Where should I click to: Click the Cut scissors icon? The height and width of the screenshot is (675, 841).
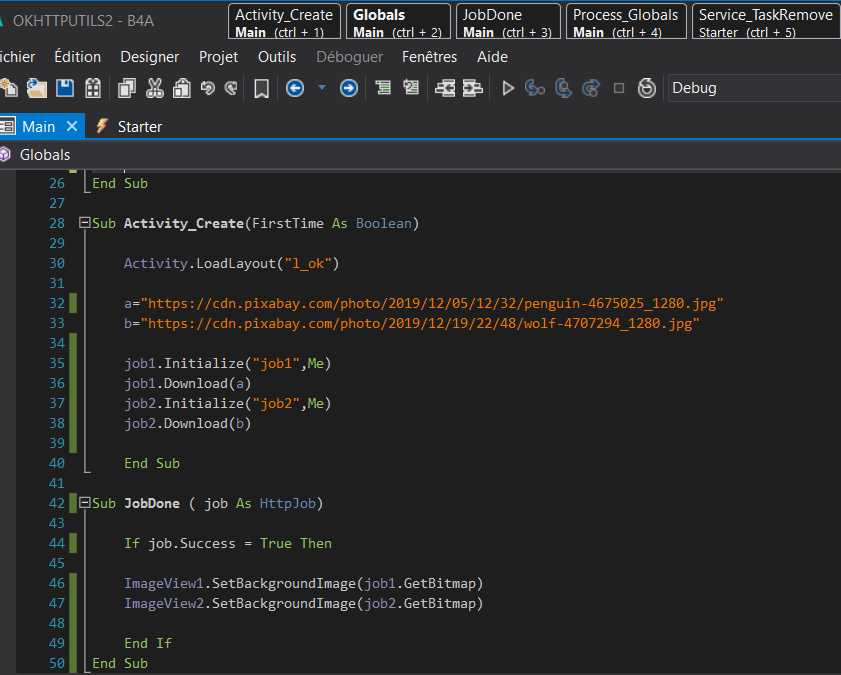click(x=155, y=88)
